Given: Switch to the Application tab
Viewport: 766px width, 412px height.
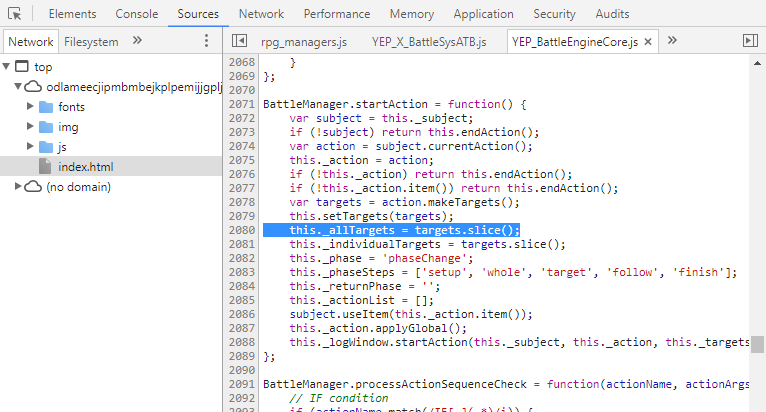Looking at the screenshot, I should [x=483, y=14].
